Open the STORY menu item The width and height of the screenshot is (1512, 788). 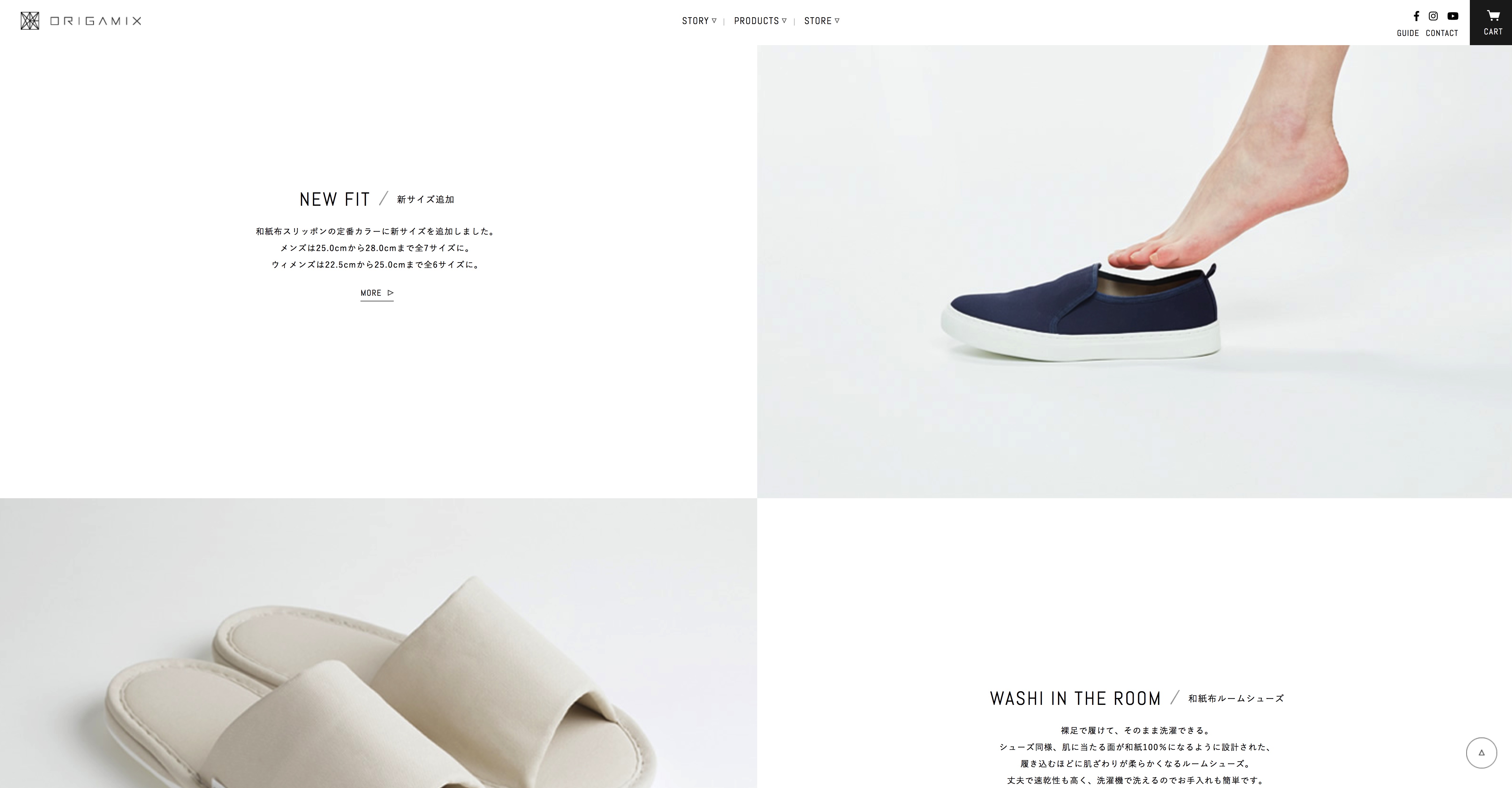pyautogui.click(x=695, y=20)
